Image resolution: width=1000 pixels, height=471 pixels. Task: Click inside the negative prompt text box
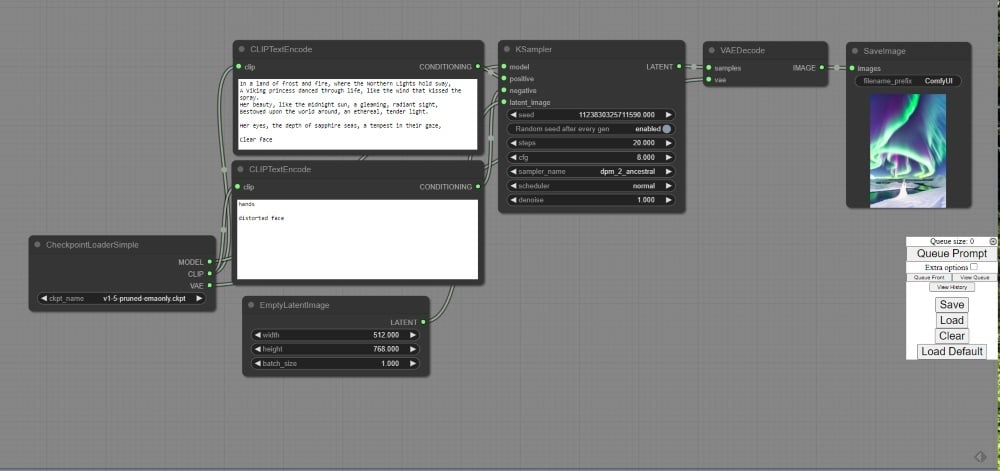coord(357,240)
